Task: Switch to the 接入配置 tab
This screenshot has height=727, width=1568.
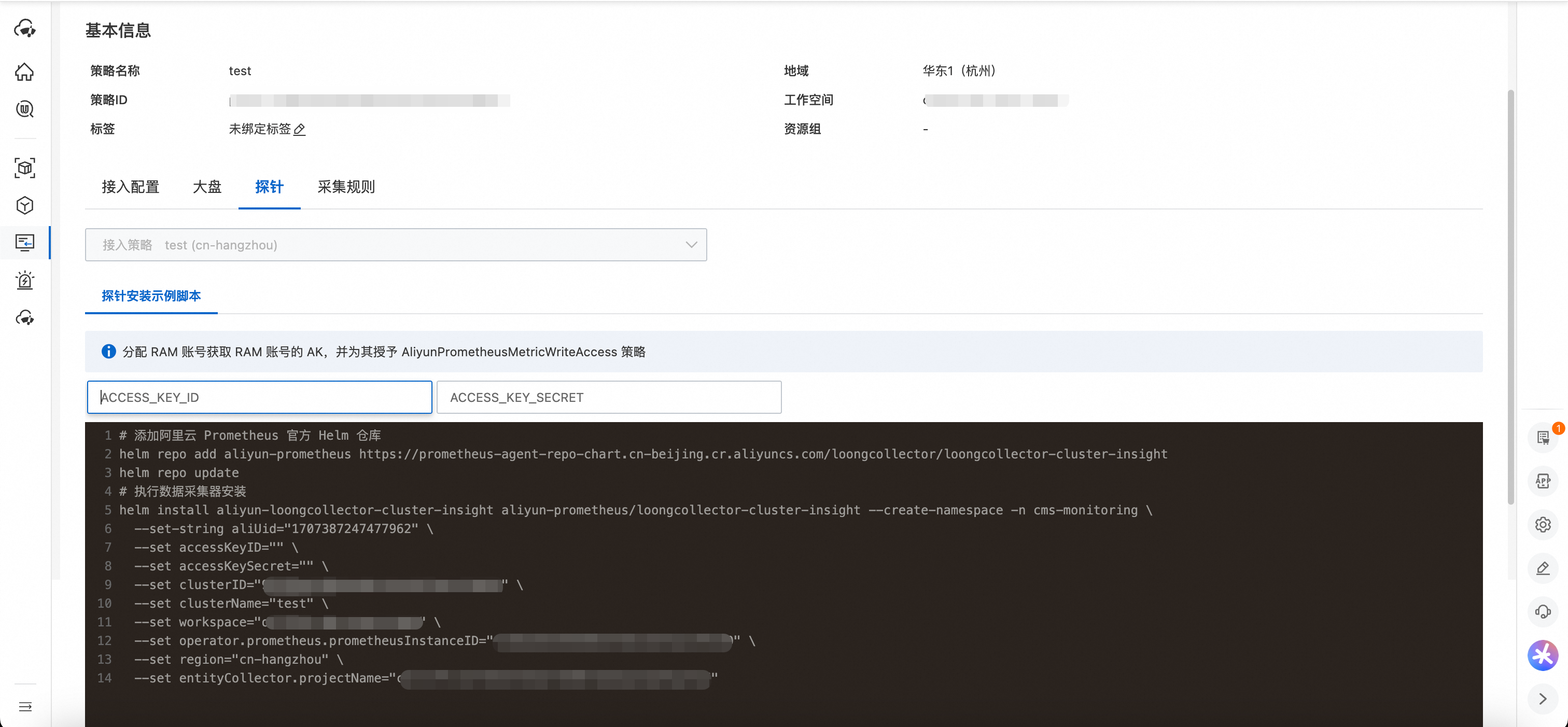Action: [130, 187]
